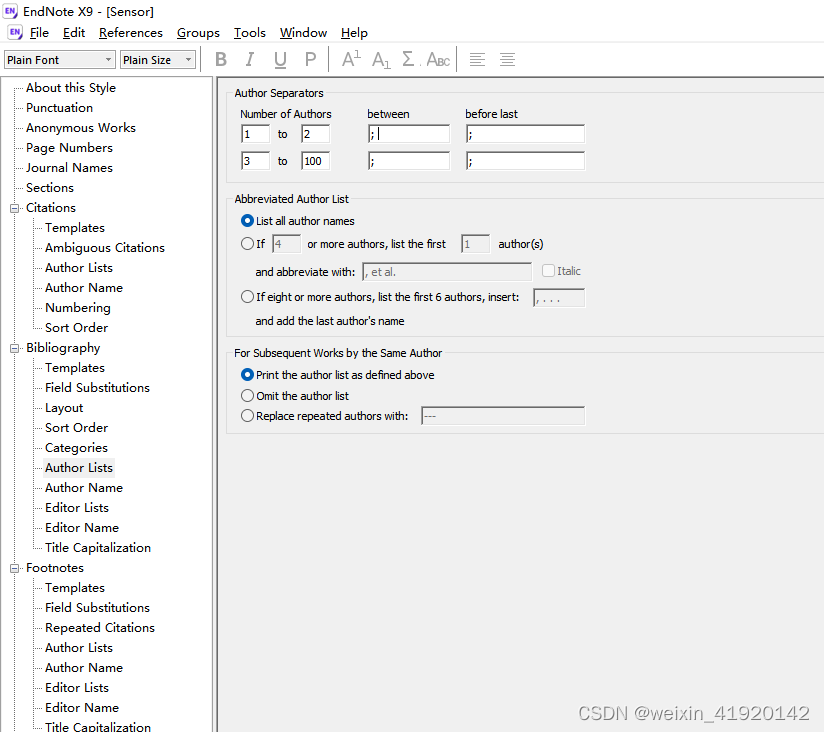This screenshot has height=732, width=824.
Task: Open Categories under Bibliography
Action: pos(76,448)
